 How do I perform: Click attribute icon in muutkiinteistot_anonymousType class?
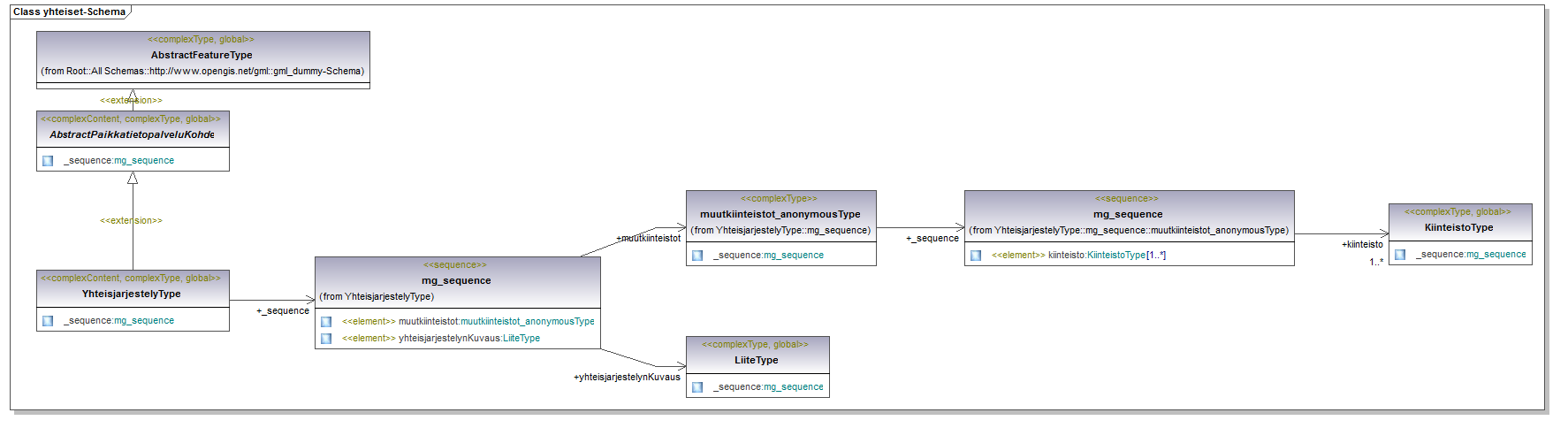pyautogui.click(x=697, y=256)
